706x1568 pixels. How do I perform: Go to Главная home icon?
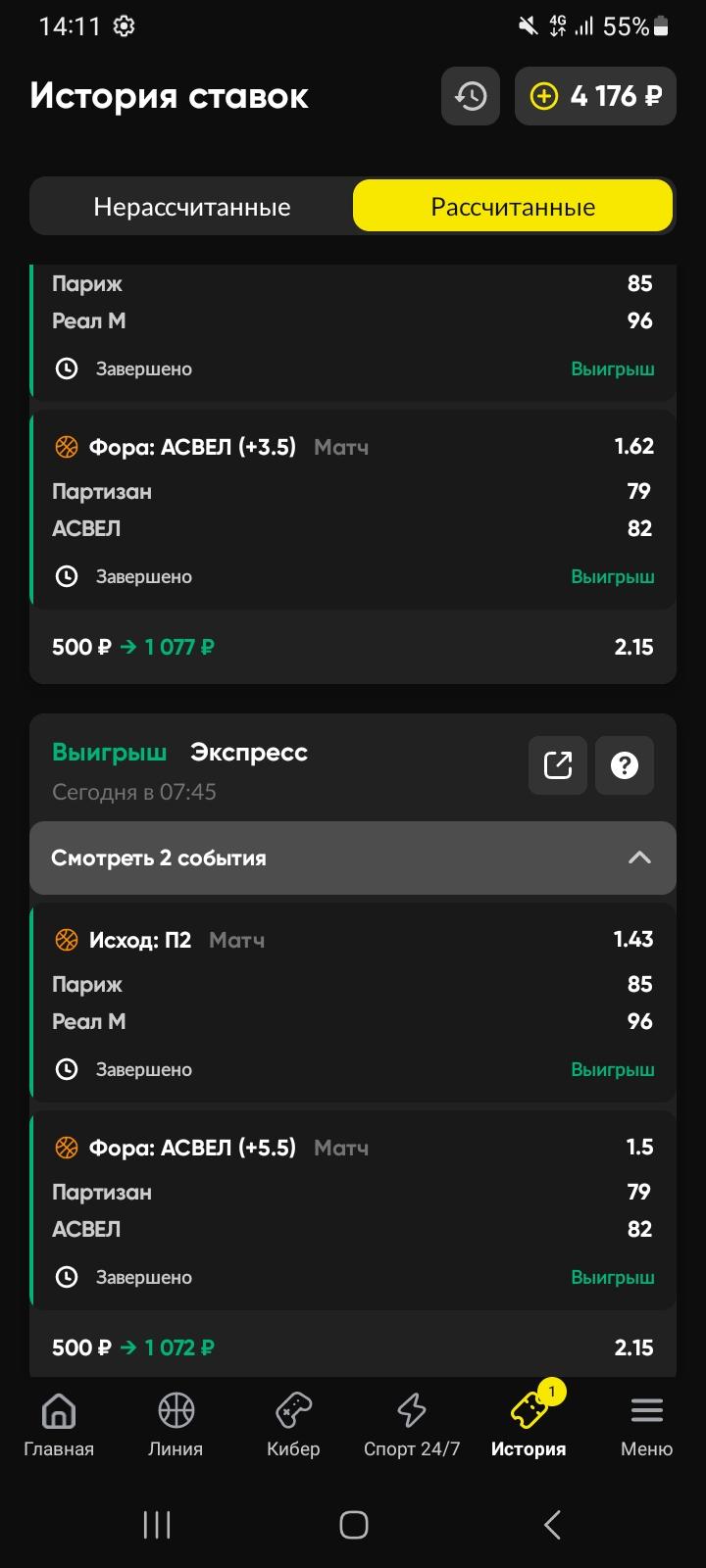coord(59,1411)
